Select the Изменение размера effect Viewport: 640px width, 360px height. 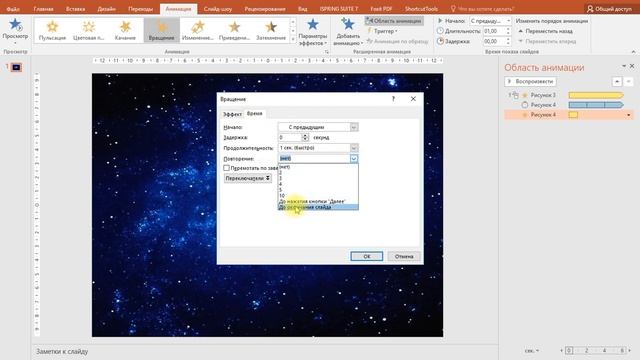198,30
